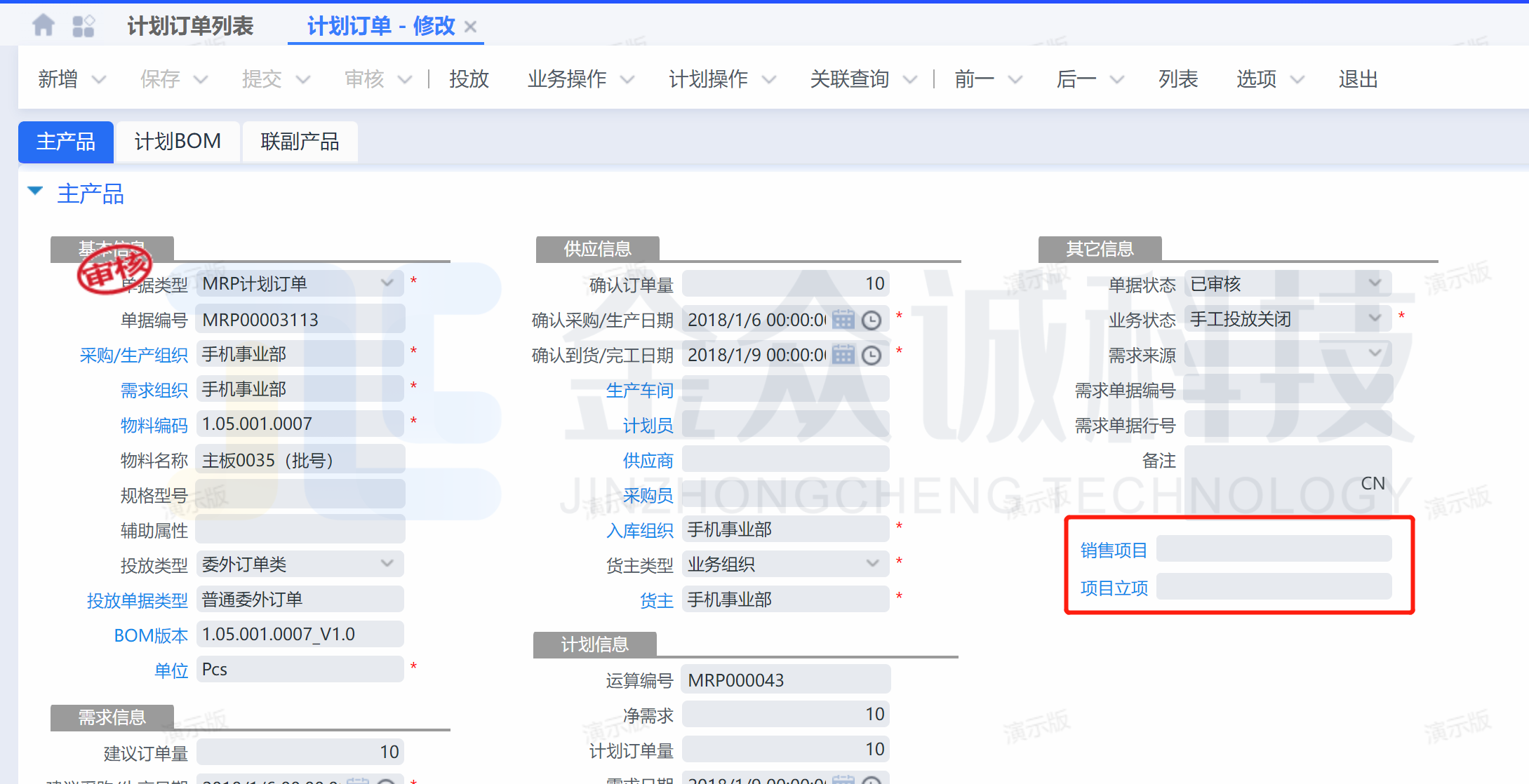Click the home icon in the top bar
This screenshot has width=1529, height=784.
click(44, 26)
